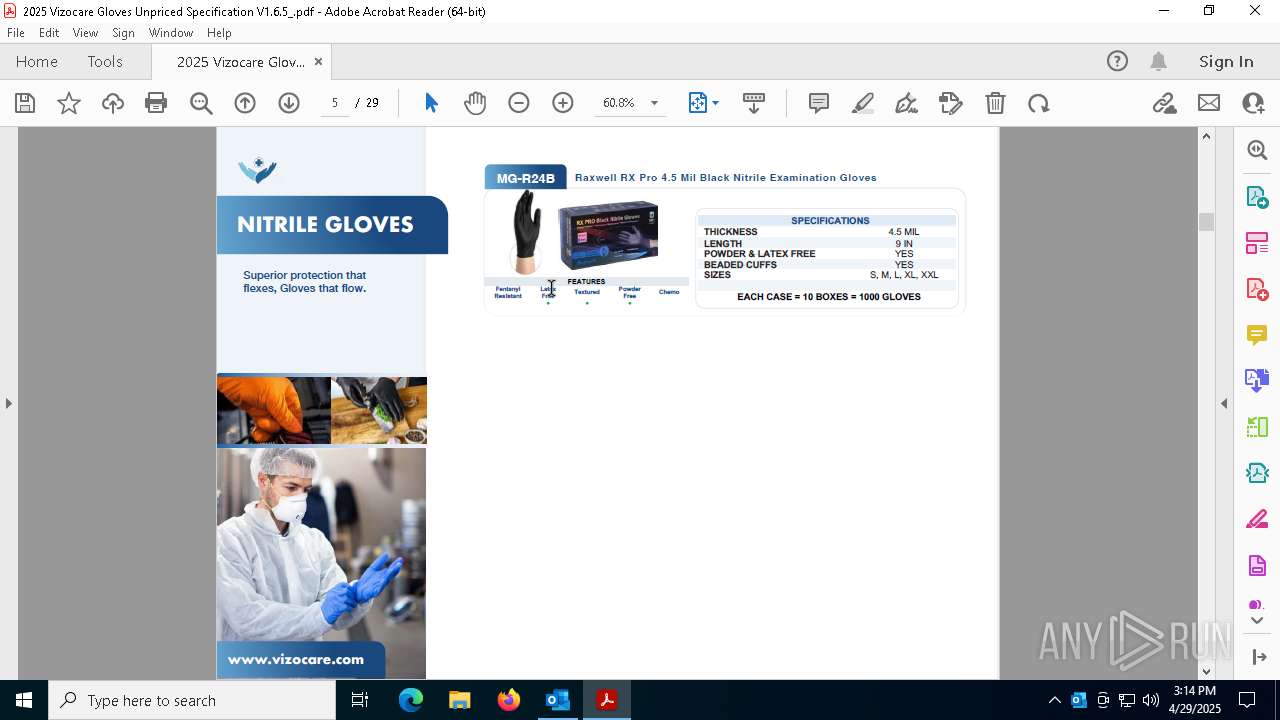Open the Help question mark icon
Screen dimensions: 1280x720
coord(1117,62)
